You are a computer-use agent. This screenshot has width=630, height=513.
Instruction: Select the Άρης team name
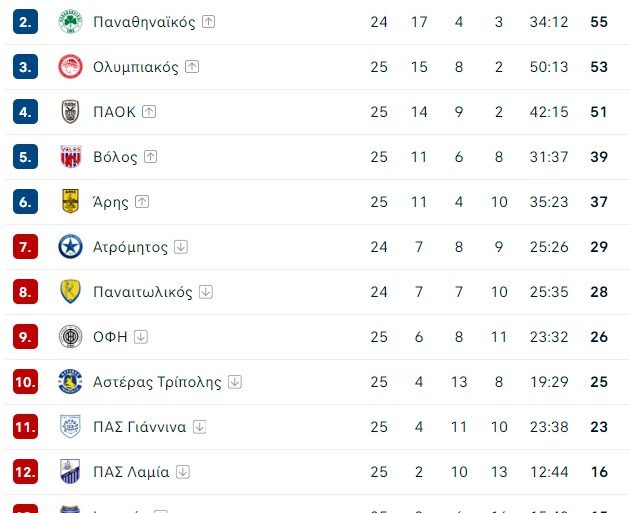click(110, 202)
